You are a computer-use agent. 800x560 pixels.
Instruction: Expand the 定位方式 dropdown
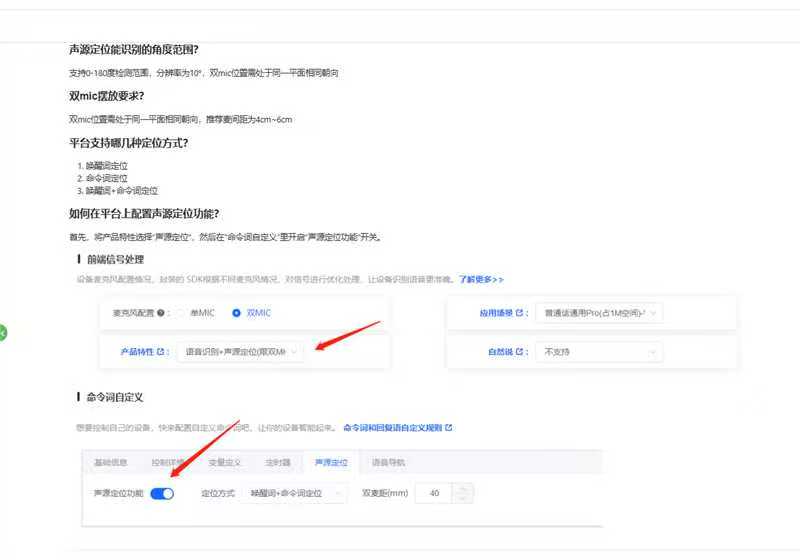[x=294, y=493]
